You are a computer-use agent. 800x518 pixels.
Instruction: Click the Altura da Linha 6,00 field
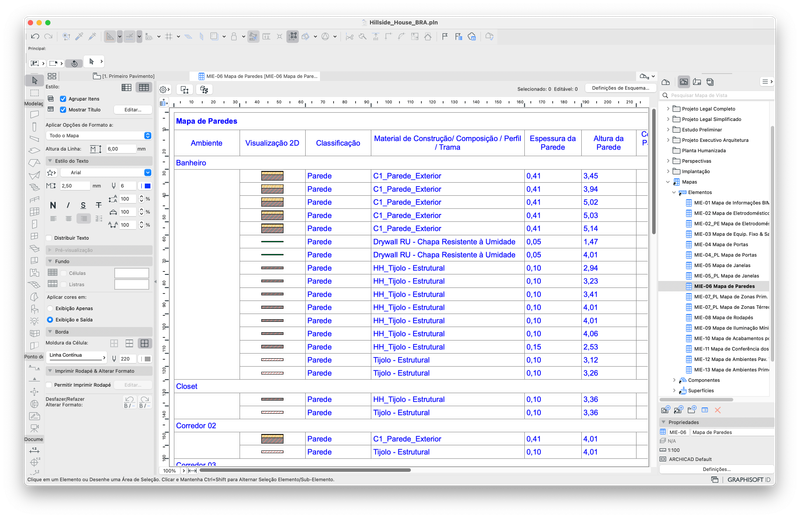(x=120, y=149)
